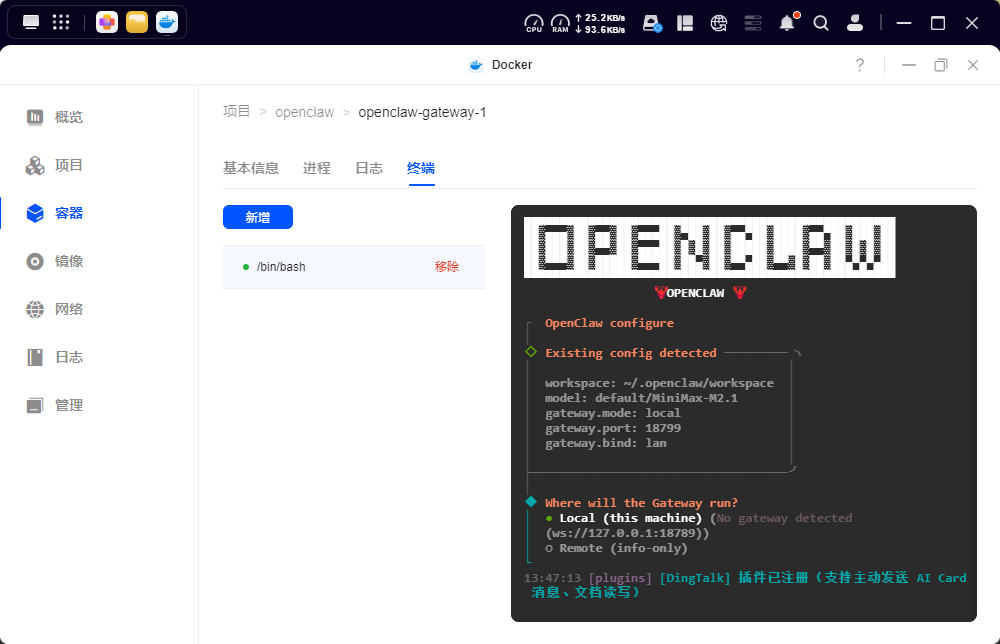
Task: Open the 管理 (Management) sidebar section
Action: coord(60,404)
